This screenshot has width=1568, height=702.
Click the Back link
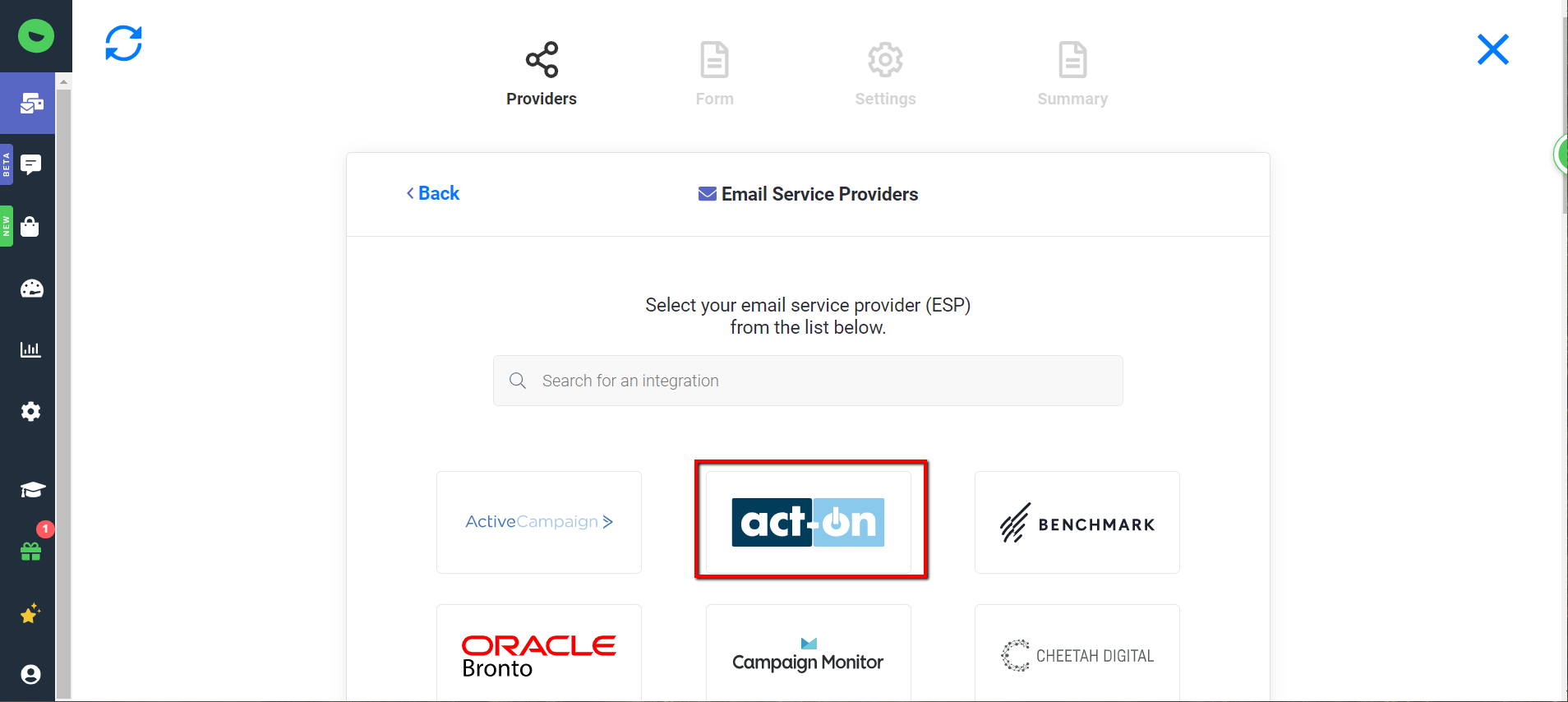433,193
